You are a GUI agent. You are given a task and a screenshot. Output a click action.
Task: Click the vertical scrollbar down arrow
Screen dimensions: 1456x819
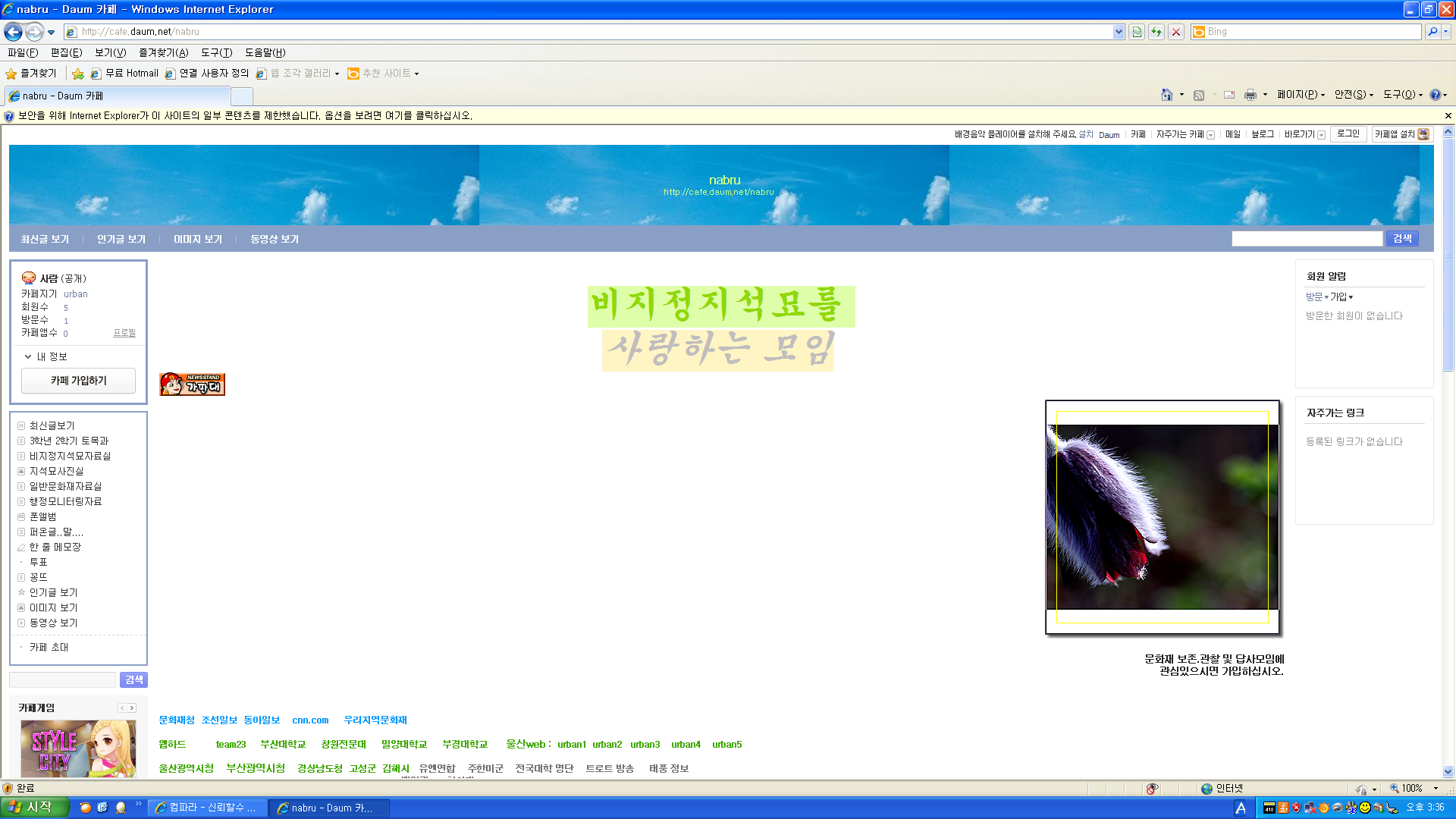pyautogui.click(x=1448, y=772)
